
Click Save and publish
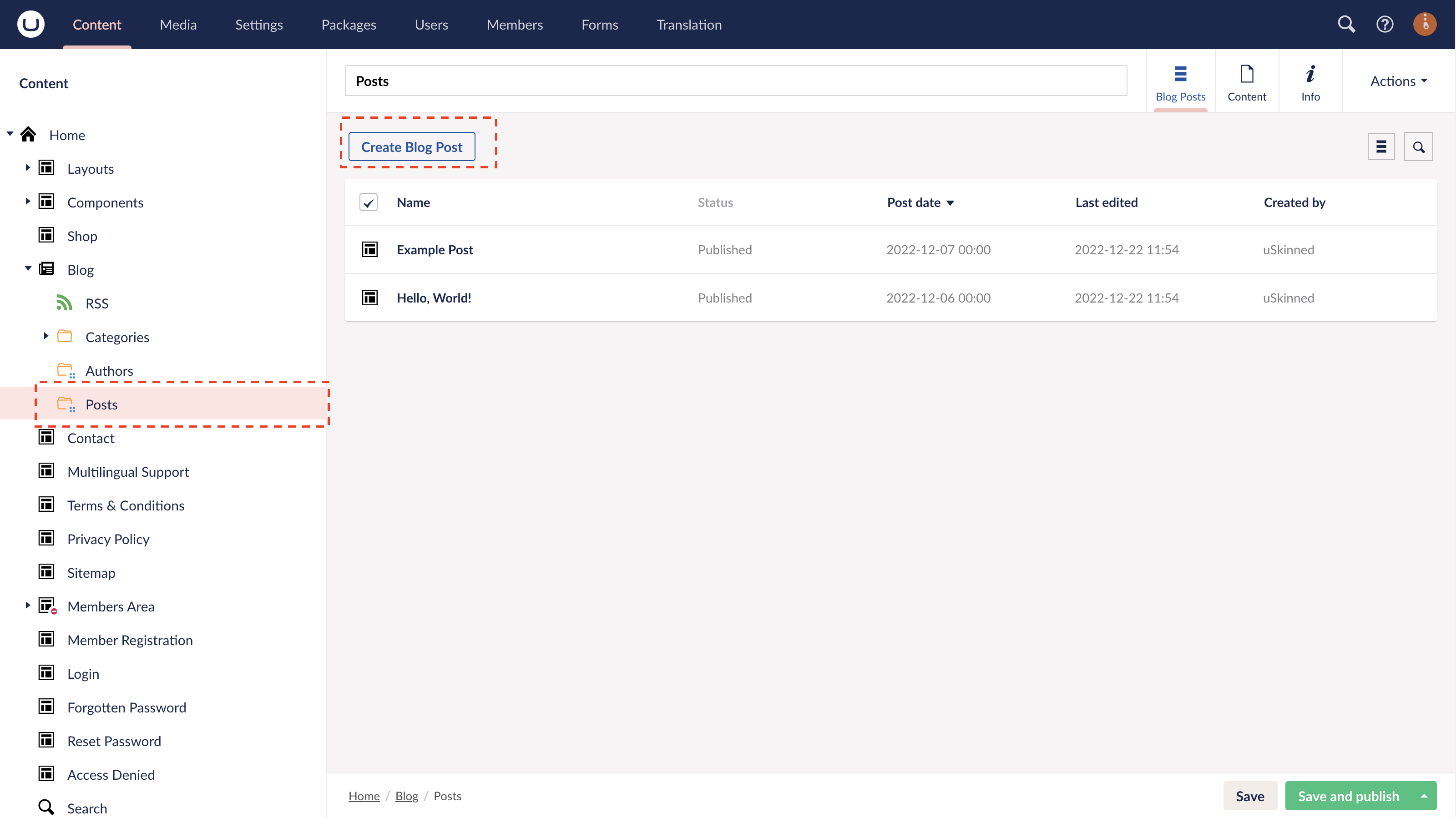[1348, 796]
